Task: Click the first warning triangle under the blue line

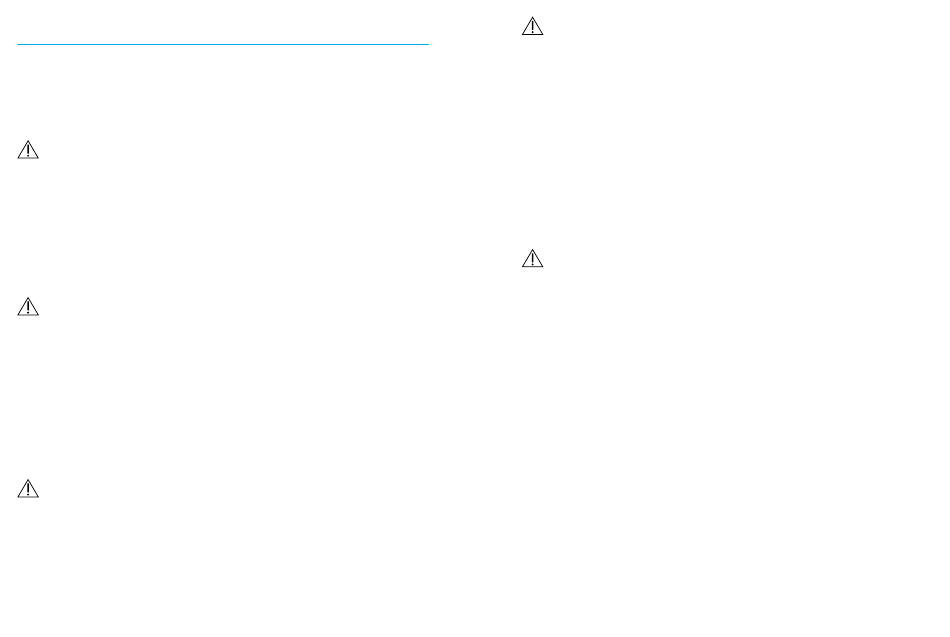Action: tap(28, 150)
